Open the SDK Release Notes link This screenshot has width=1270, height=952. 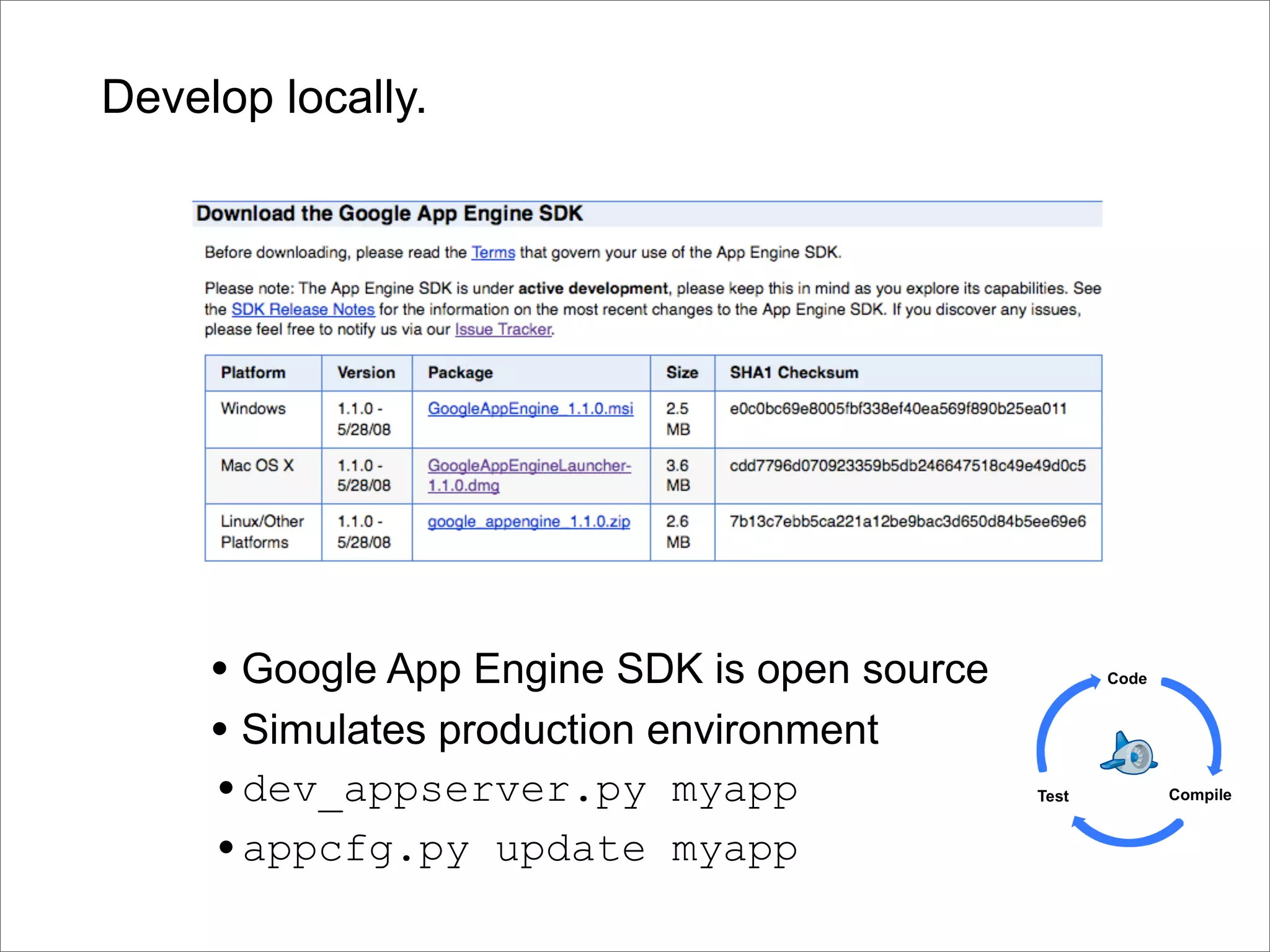click(x=303, y=309)
